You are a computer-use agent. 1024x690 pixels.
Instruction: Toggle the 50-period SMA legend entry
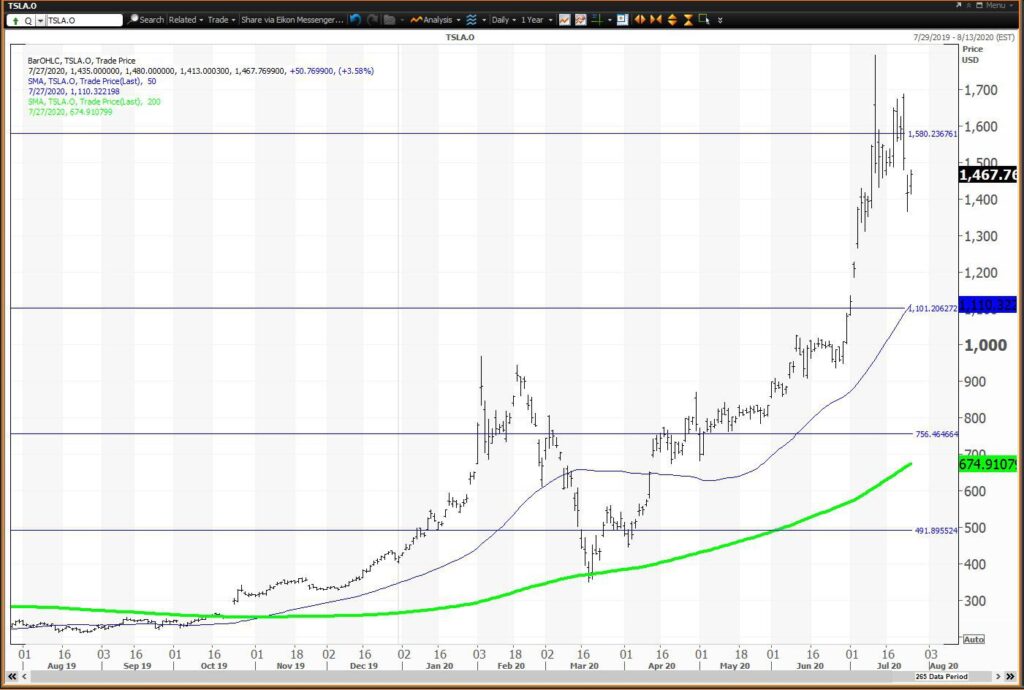pyautogui.click(x=92, y=81)
